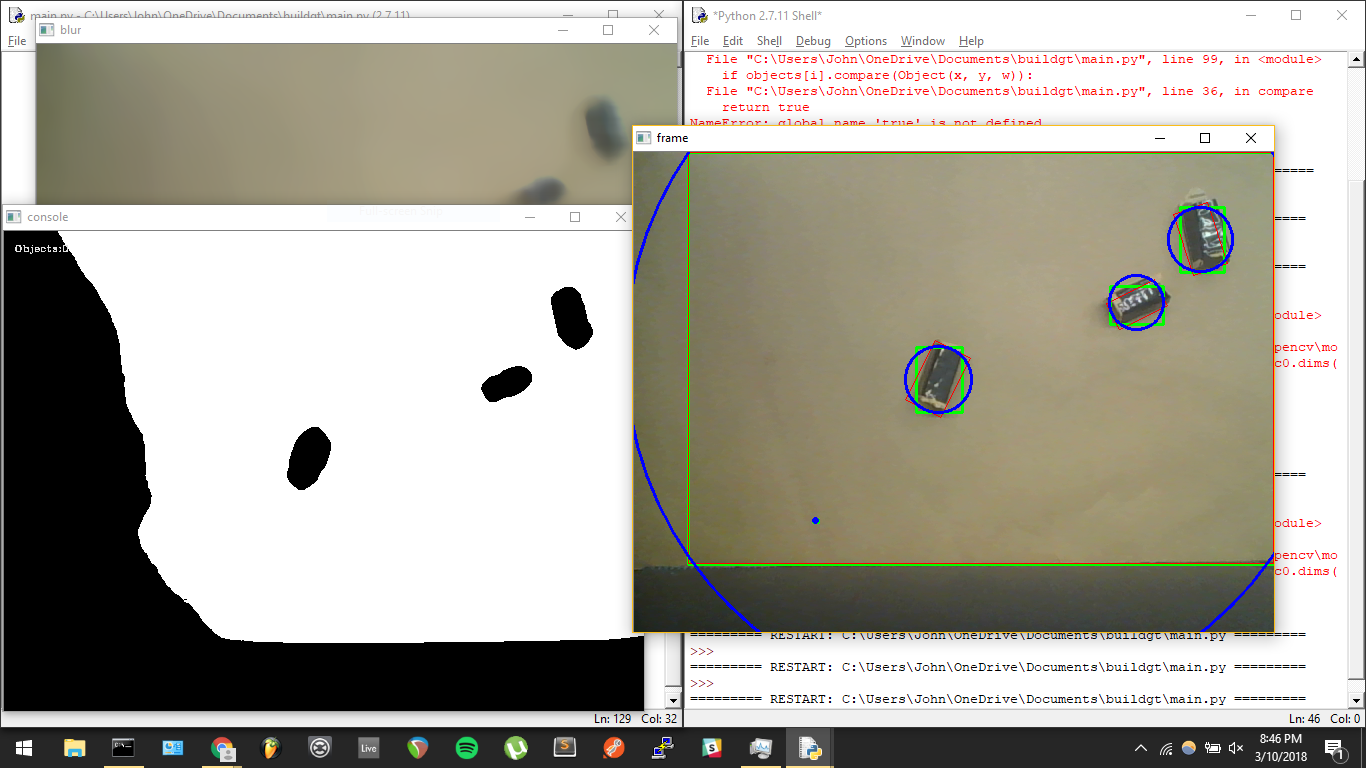
Task: Maximize the blur window
Action: pyautogui.click(x=608, y=30)
